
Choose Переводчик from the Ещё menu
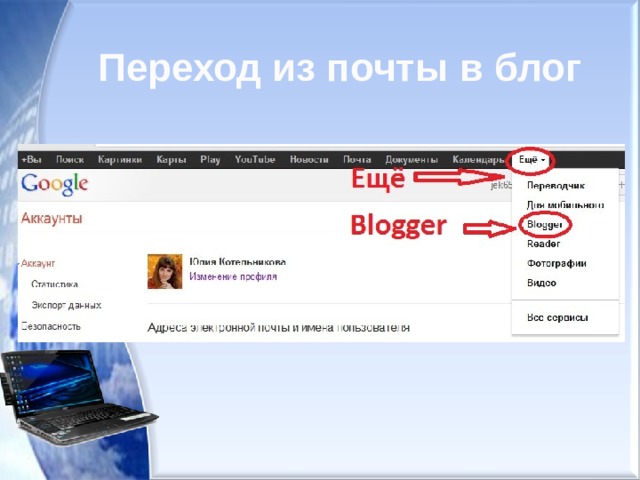point(556,186)
